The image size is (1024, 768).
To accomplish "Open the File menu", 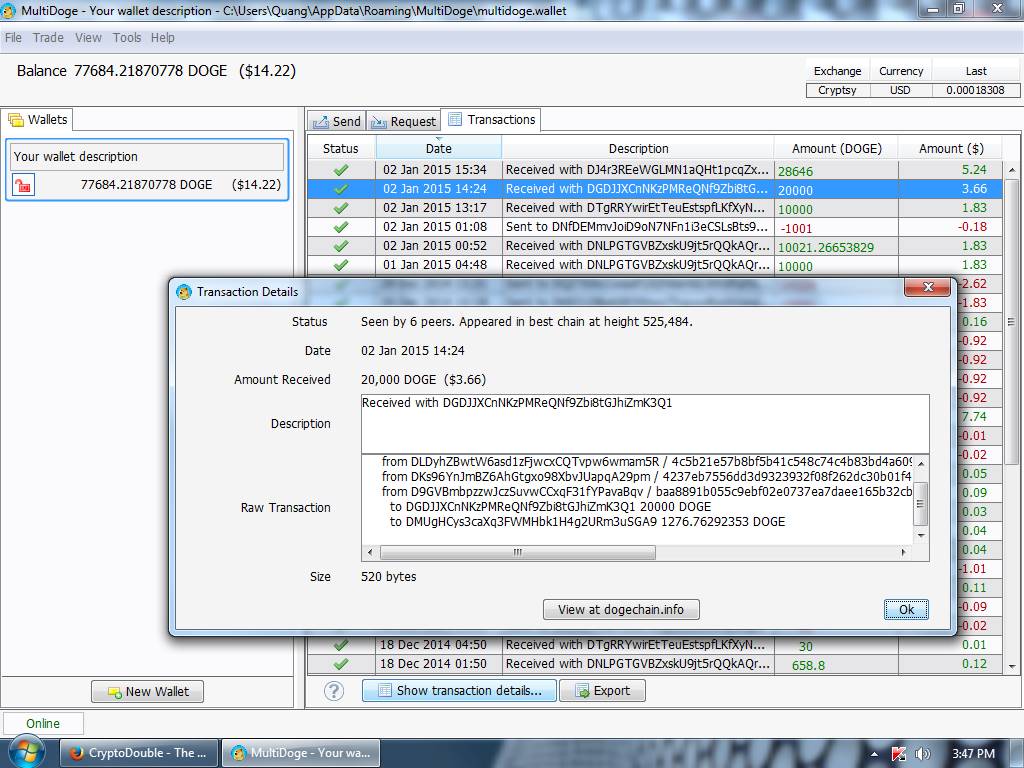I will pyautogui.click(x=13, y=38).
